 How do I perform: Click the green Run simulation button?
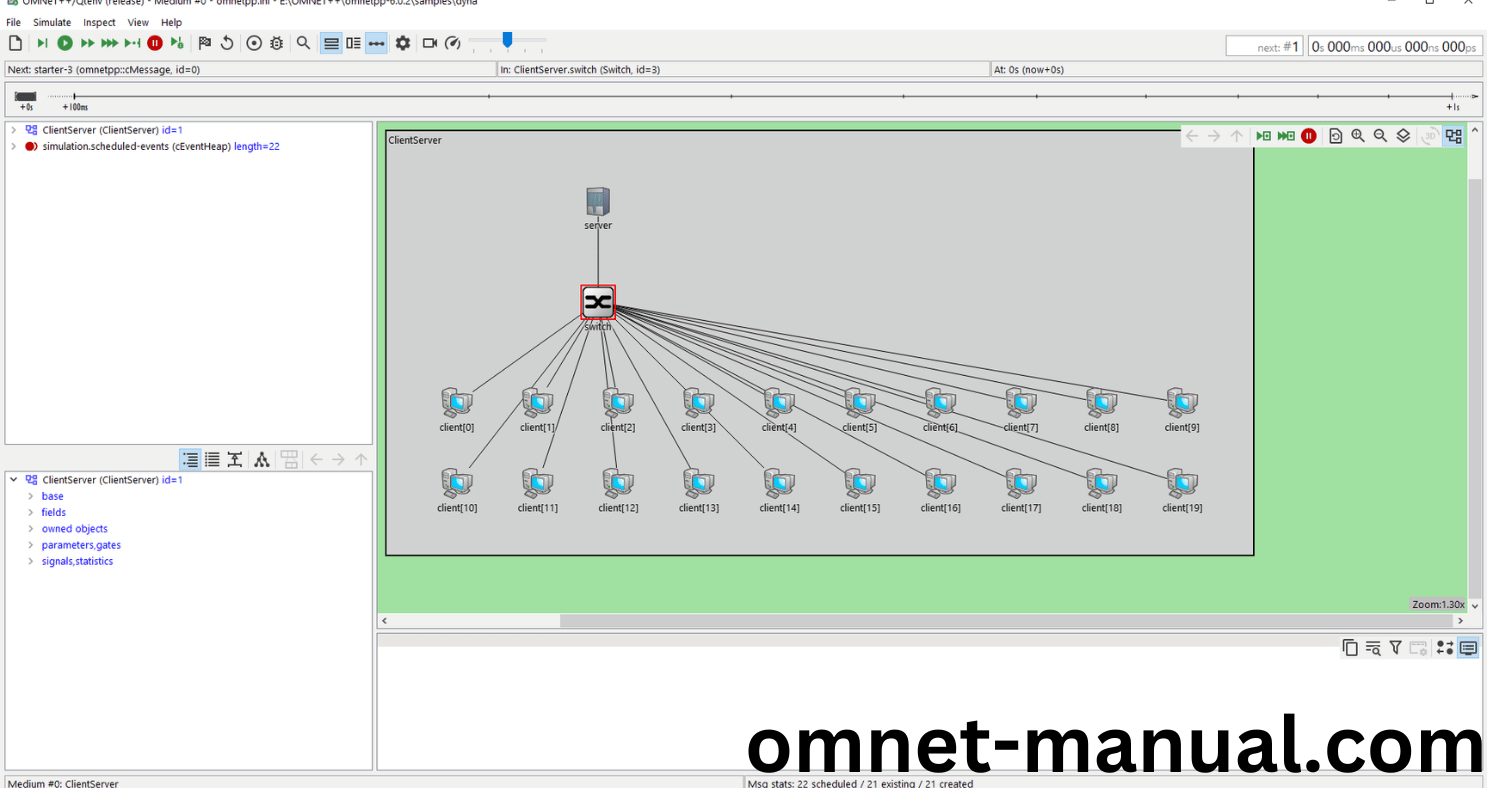pos(65,43)
